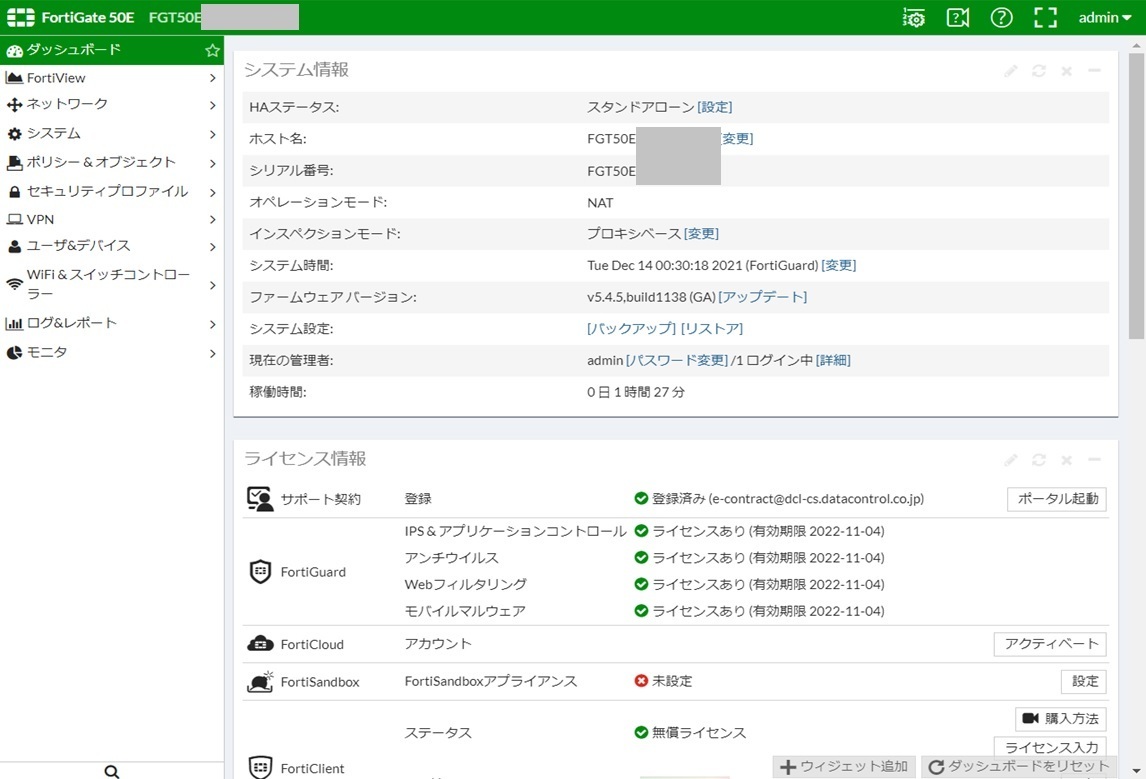Viewport: 1146px width, 779px height.
Task: Click the ダッシュボードをリセット button
Action: (x=1019, y=767)
